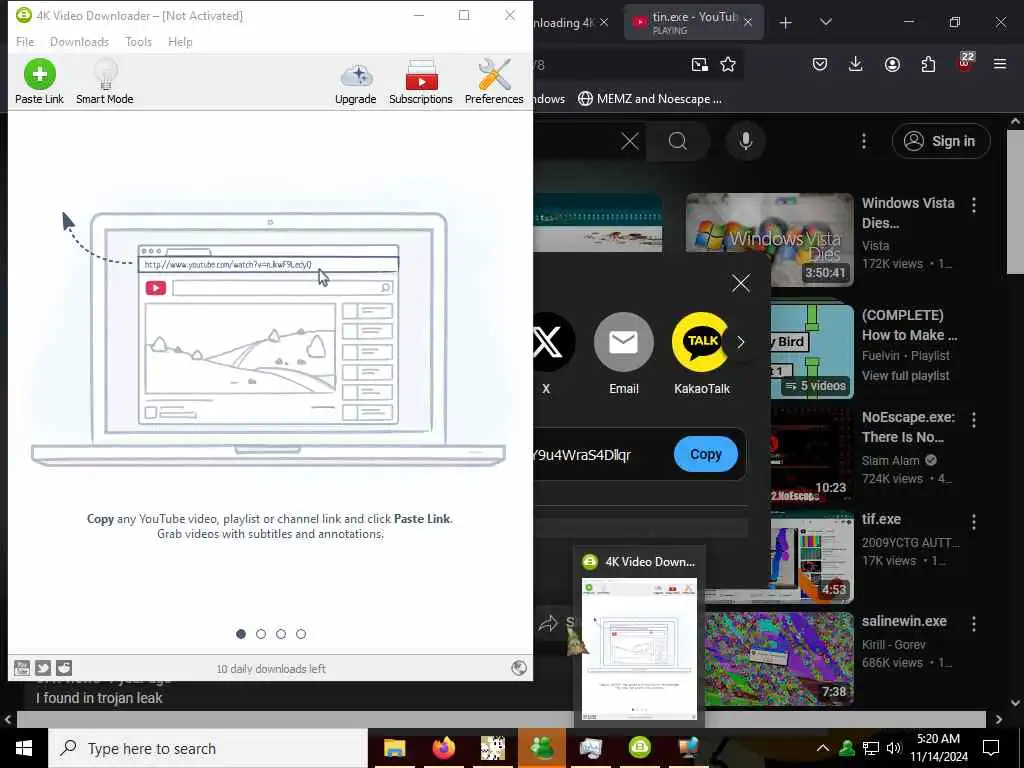Open the File menu
The image size is (1024, 768).
coord(25,42)
